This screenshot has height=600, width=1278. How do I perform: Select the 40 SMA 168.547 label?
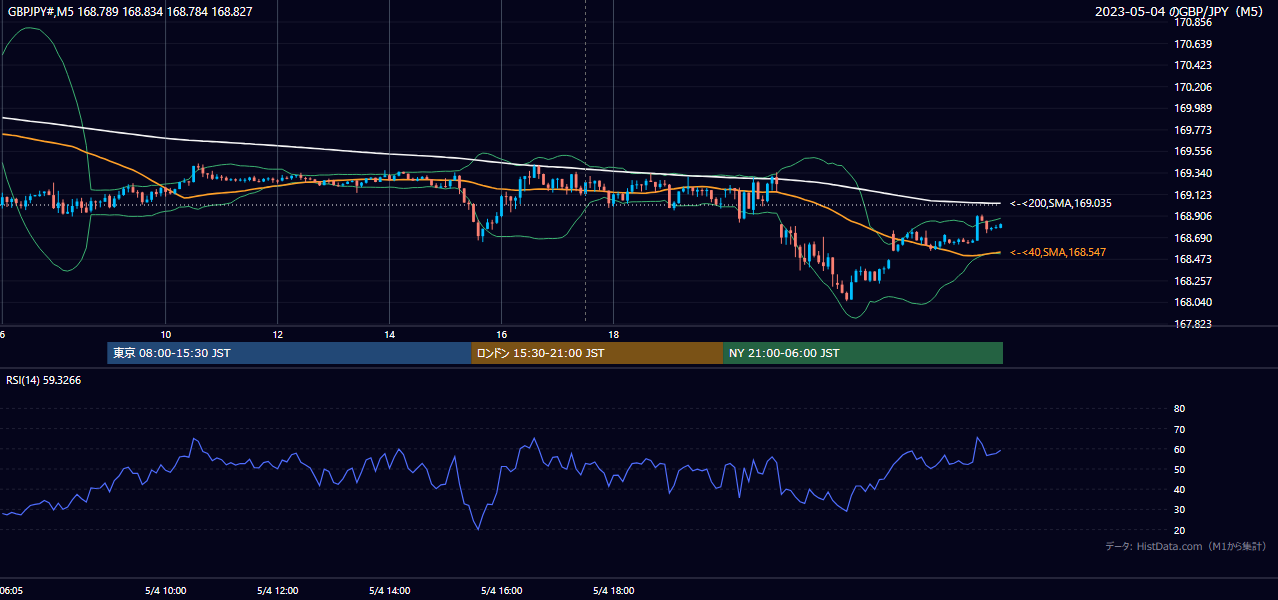click(x=1059, y=252)
